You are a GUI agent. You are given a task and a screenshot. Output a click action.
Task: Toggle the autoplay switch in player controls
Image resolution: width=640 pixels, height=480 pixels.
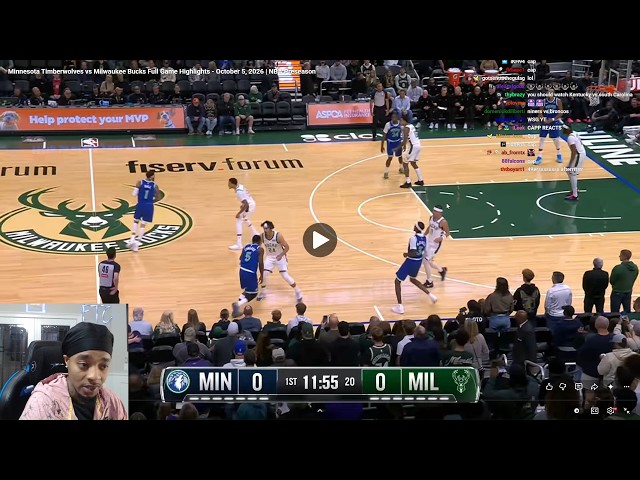[577, 411]
